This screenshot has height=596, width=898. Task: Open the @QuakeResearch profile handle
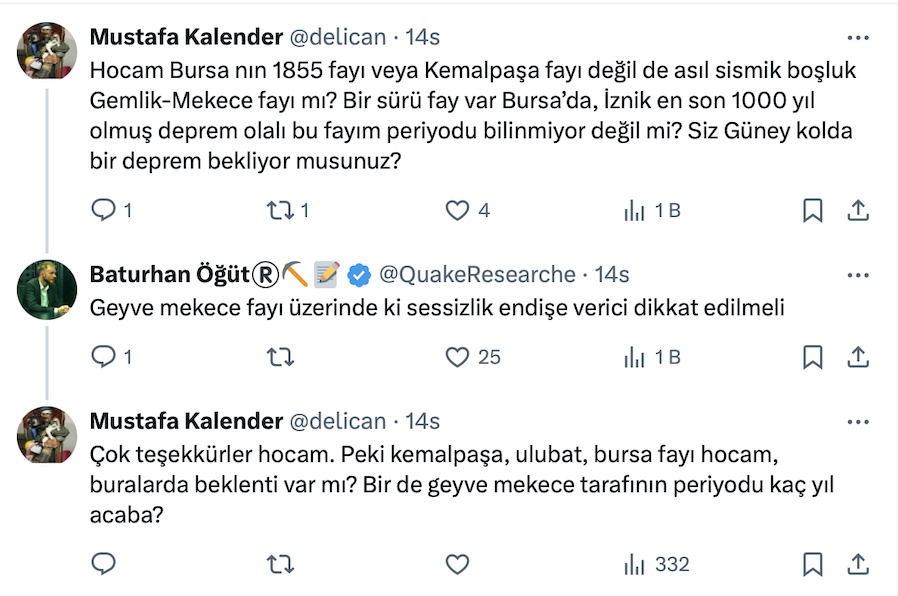coord(476,275)
